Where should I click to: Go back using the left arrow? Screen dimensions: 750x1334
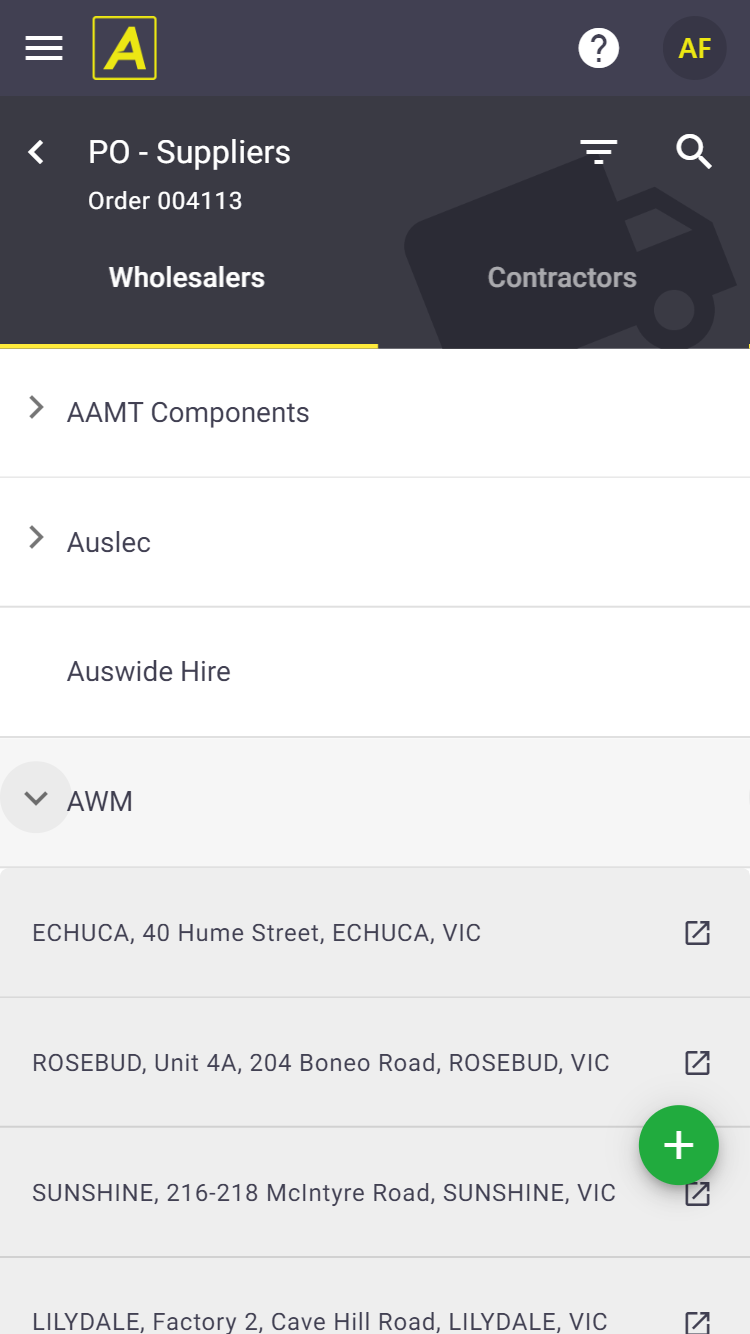pyautogui.click(x=37, y=152)
